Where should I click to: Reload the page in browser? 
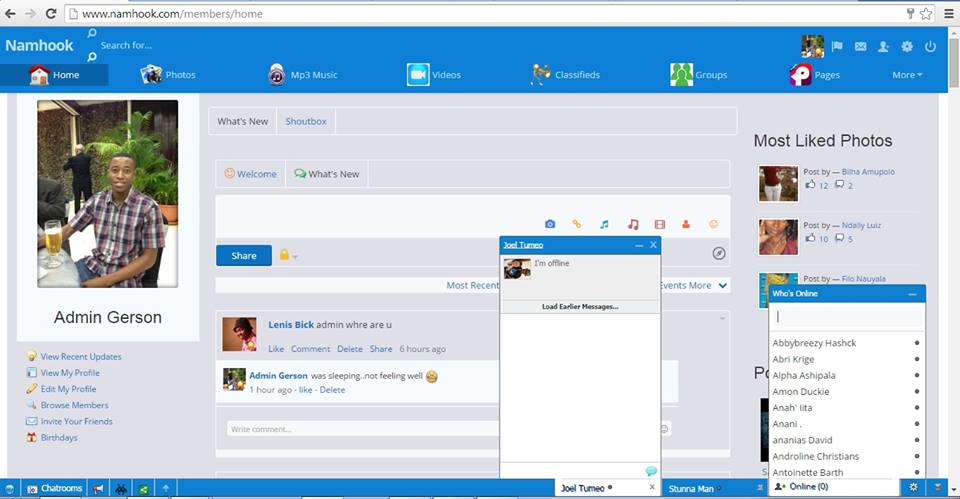coord(51,13)
